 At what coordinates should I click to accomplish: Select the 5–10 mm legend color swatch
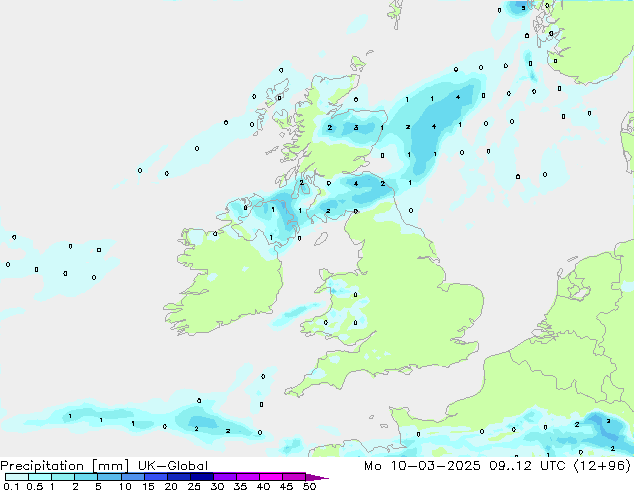pos(109,477)
